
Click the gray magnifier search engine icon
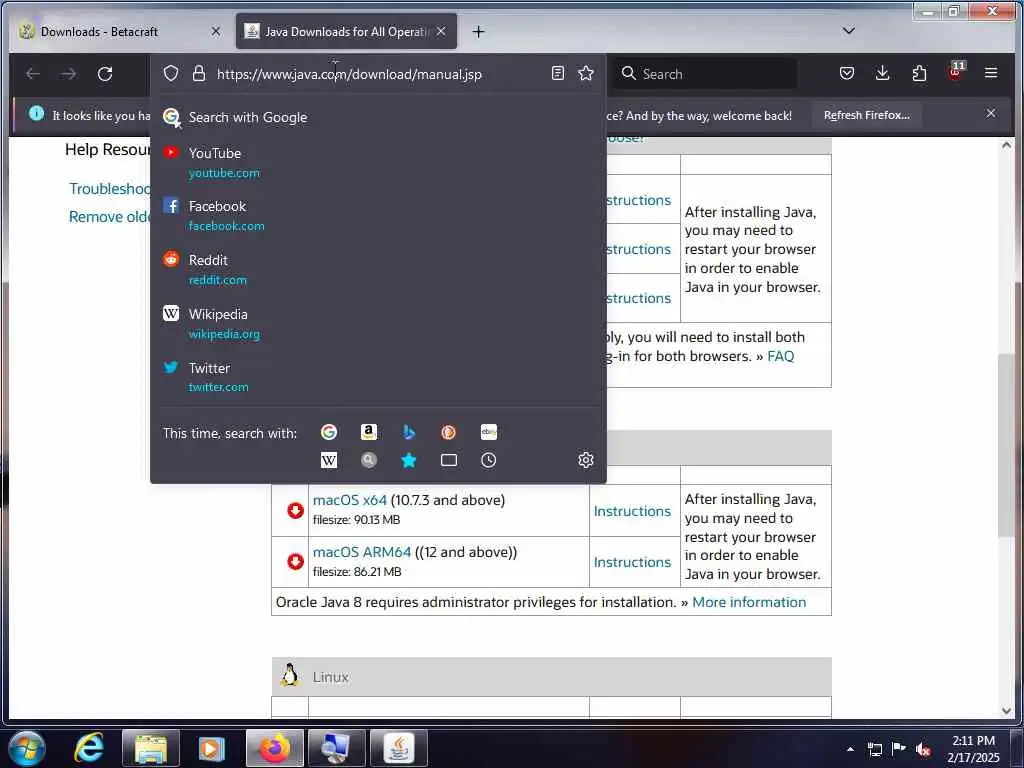coord(369,460)
